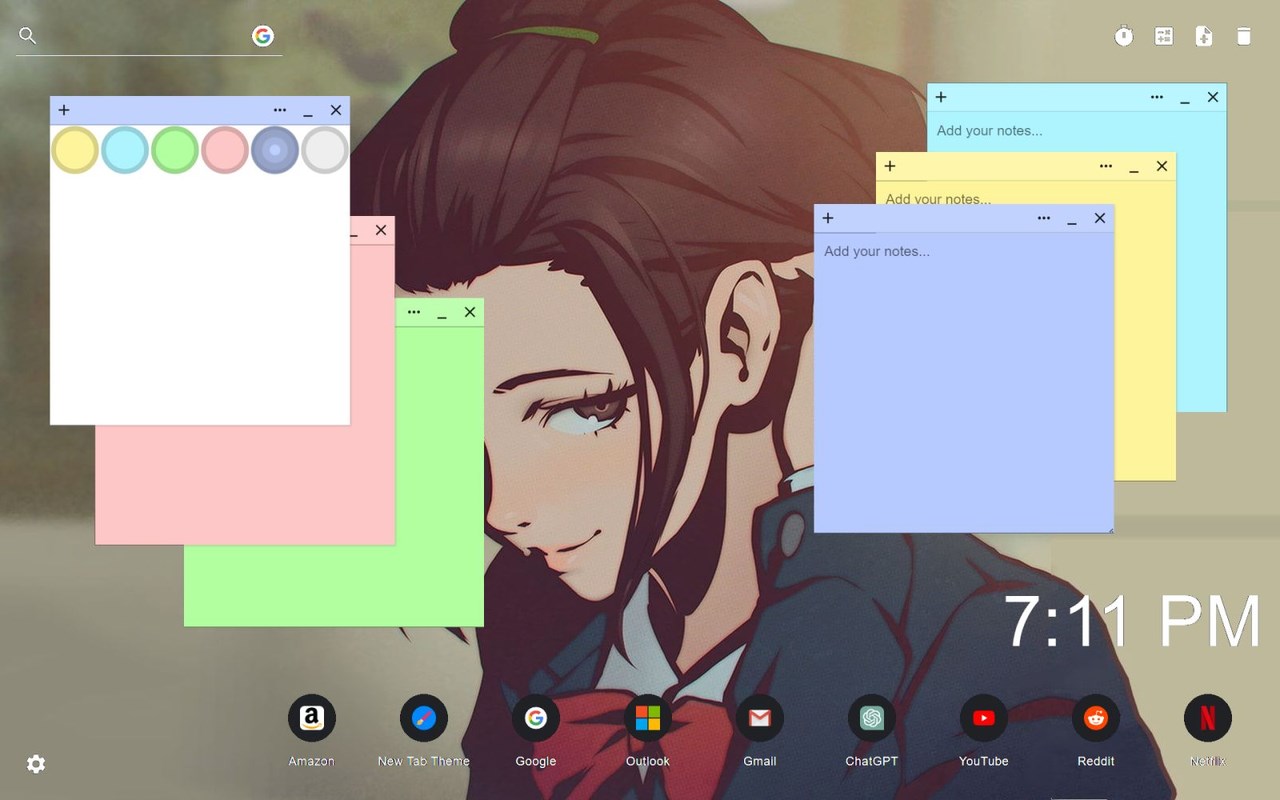The width and height of the screenshot is (1280, 800).
Task: Open the white note's three-dot menu
Action: coord(280,110)
